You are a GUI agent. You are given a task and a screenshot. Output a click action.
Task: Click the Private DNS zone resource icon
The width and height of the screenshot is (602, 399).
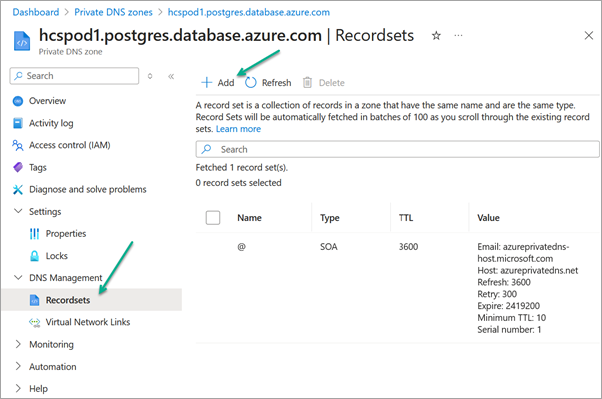[x=22, y=41]
